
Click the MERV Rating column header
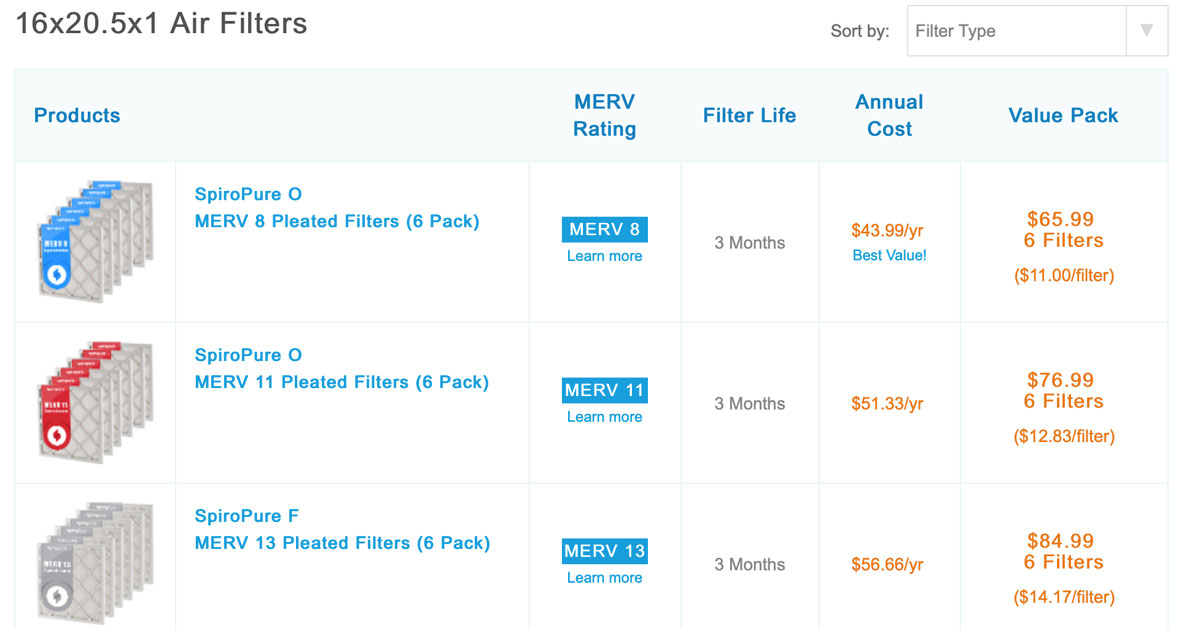coord(604,115)
